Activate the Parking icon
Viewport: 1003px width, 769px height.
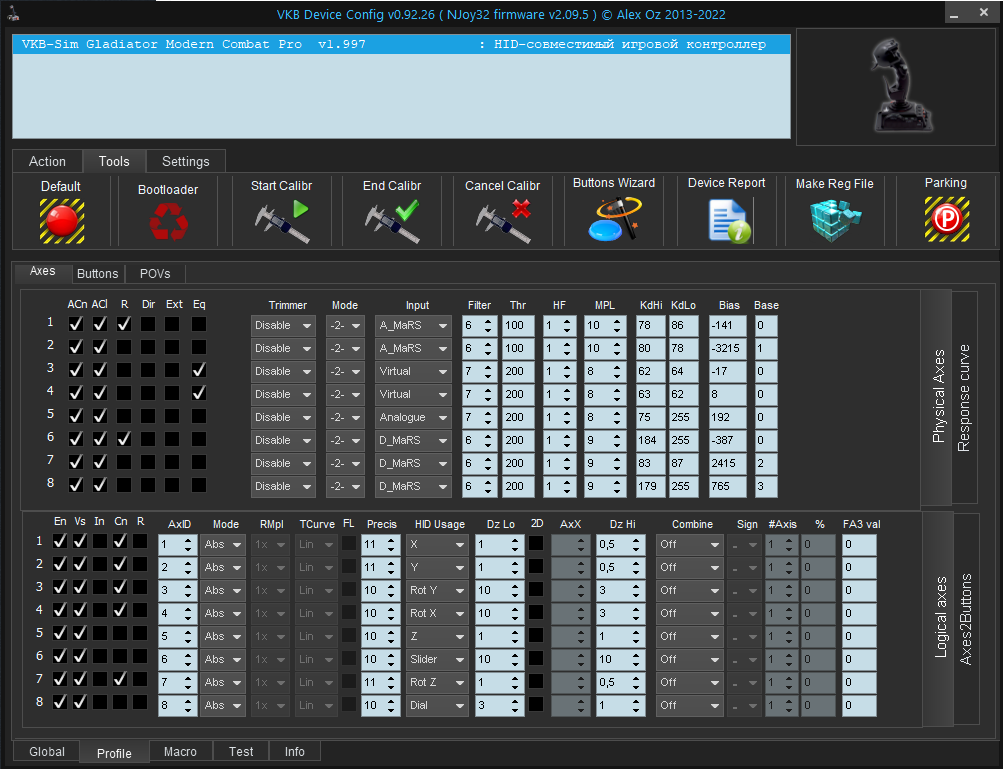point(945,218)
